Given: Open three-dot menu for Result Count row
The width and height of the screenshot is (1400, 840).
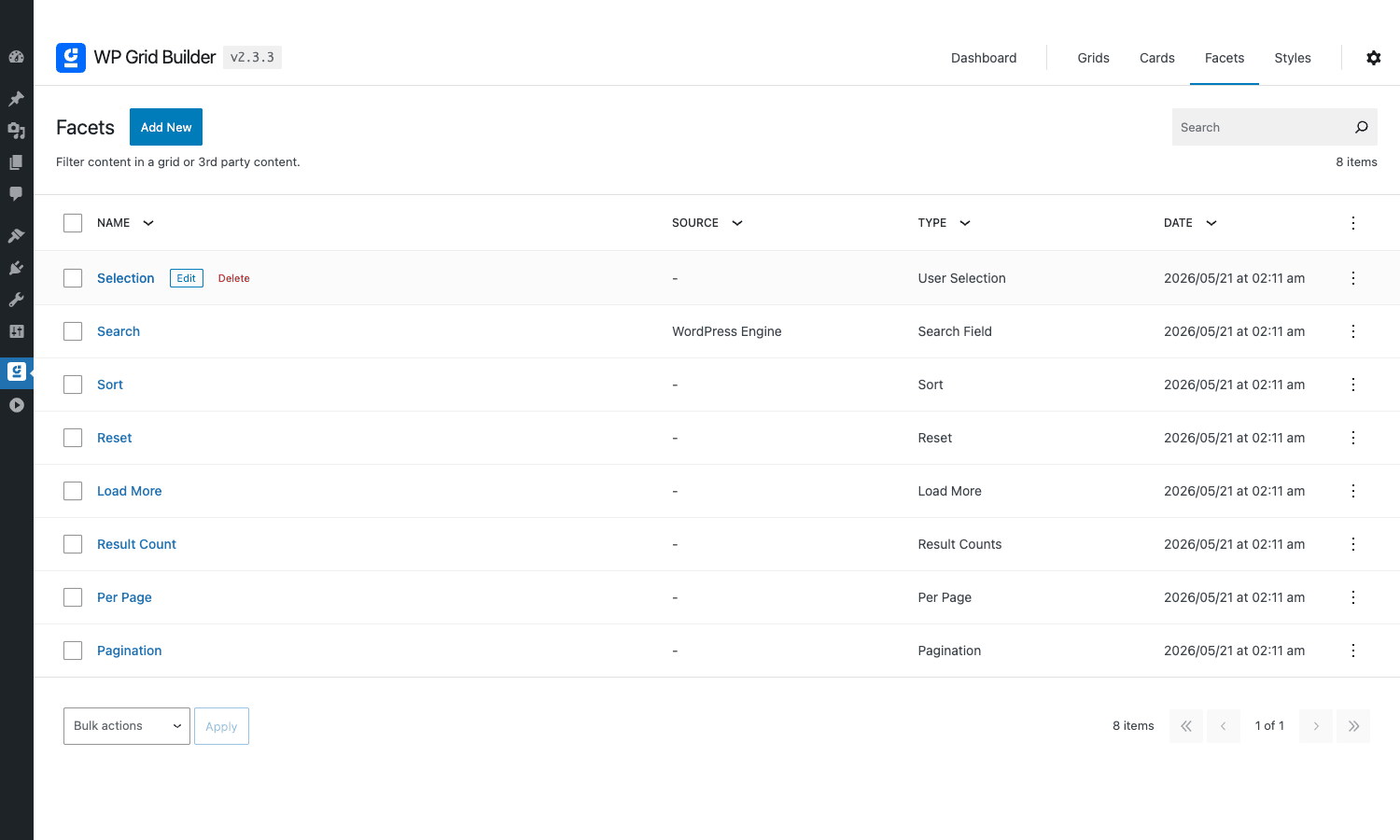Looking at the screenshot, I should click(x=1353, y=544).
